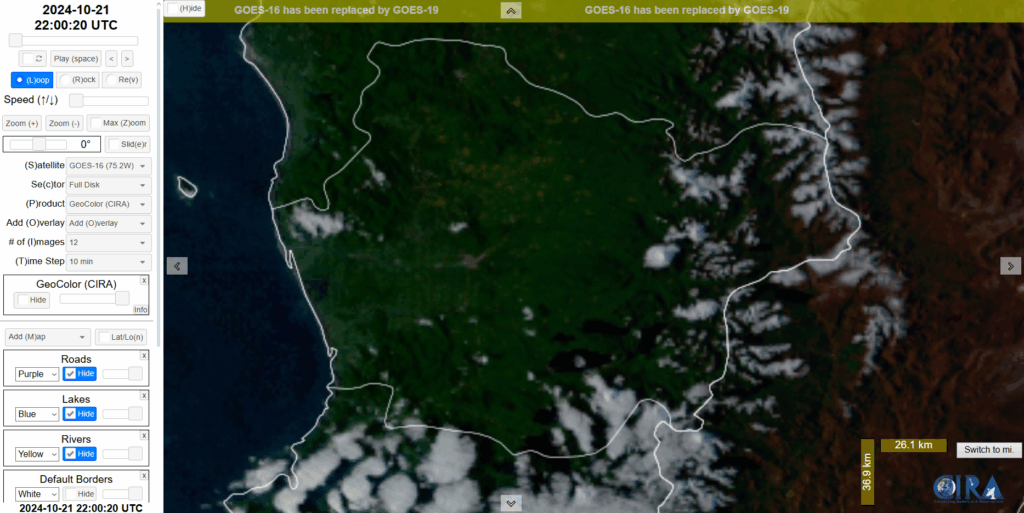Screen dimensions: 1024x513
Task: Click the Switch to mi. button
Action: [988, 450]
